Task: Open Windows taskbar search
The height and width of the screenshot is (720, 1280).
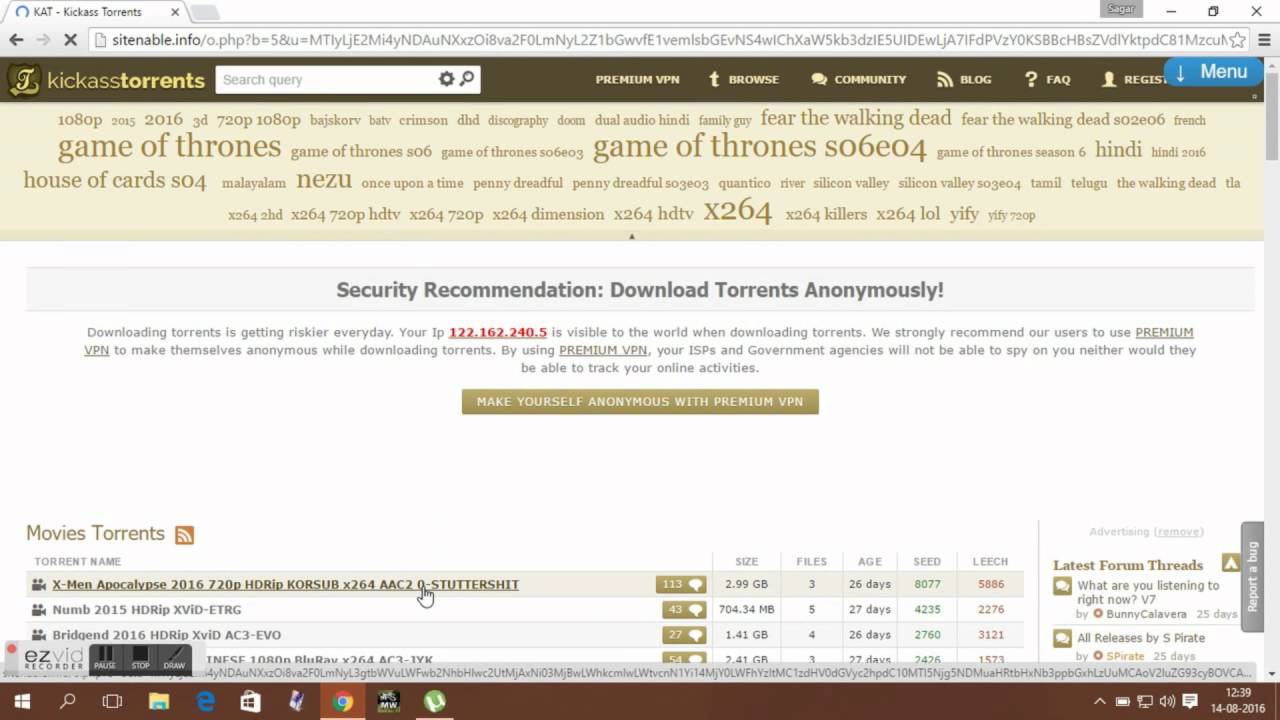Action: pyautogui.click(x=68, y=701)
